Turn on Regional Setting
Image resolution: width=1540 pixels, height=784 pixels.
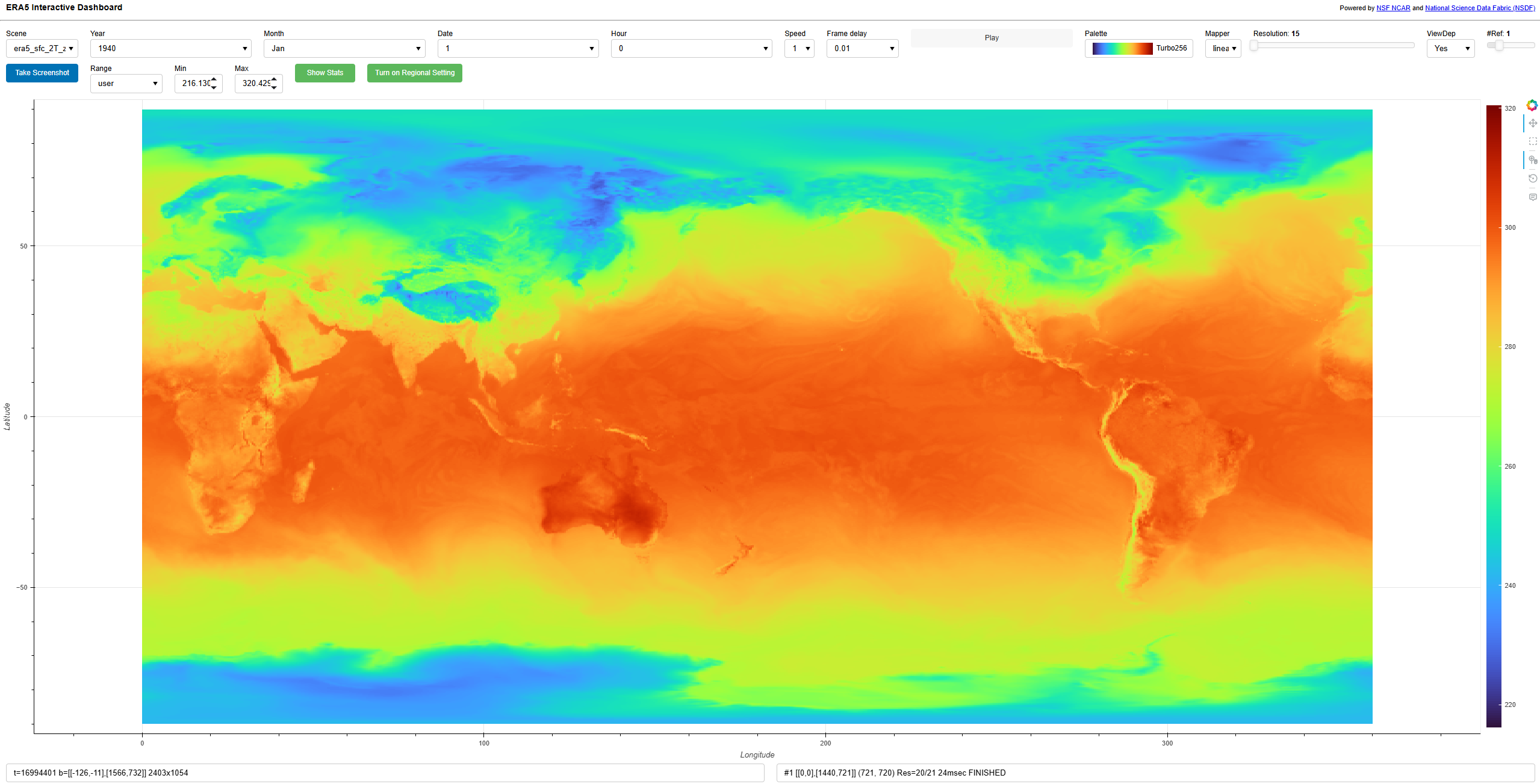414,73
